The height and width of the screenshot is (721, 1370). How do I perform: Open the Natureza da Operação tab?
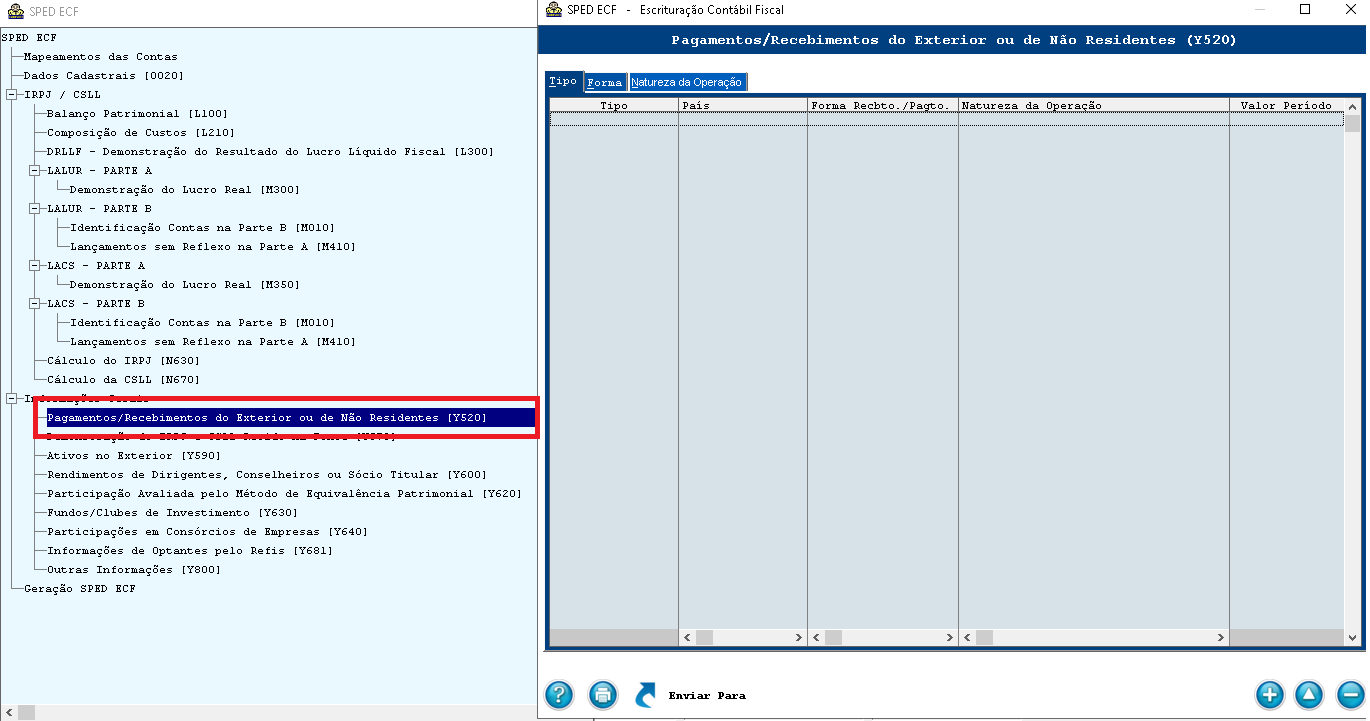[x=687, y=83]
